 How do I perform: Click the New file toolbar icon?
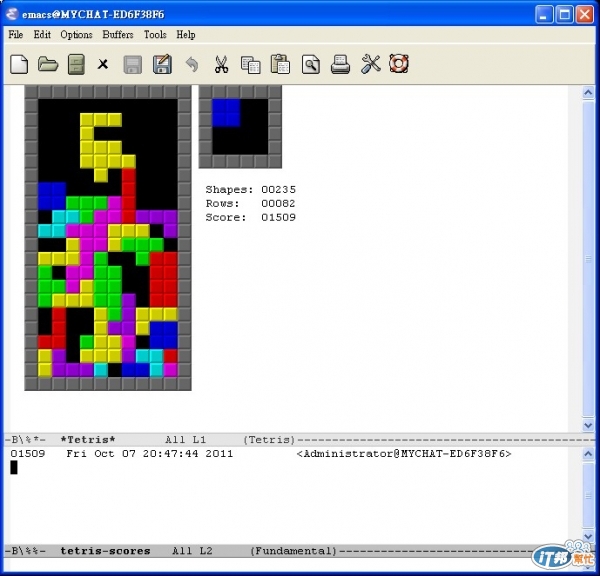[19, 64]
